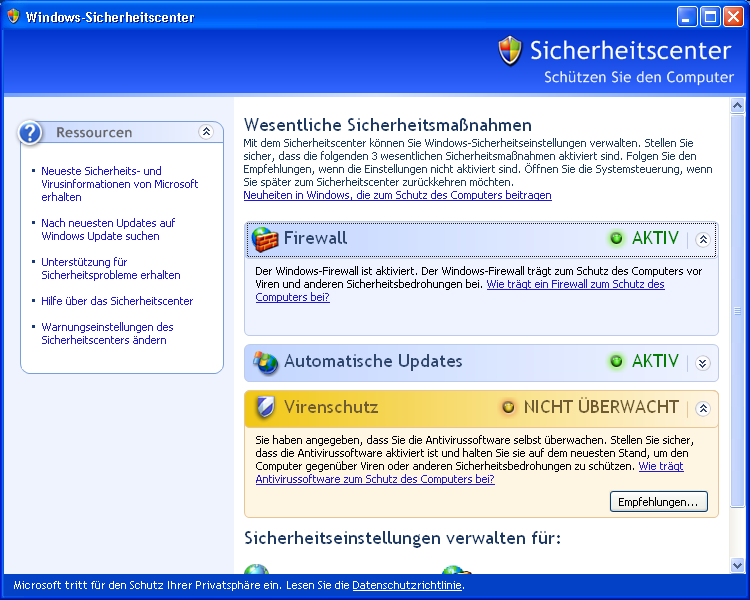Open Neueste Sicherheits- und Virusinformationen link
Image resolution: width=750 pixels, height=600 pixels.
(120, 184)
